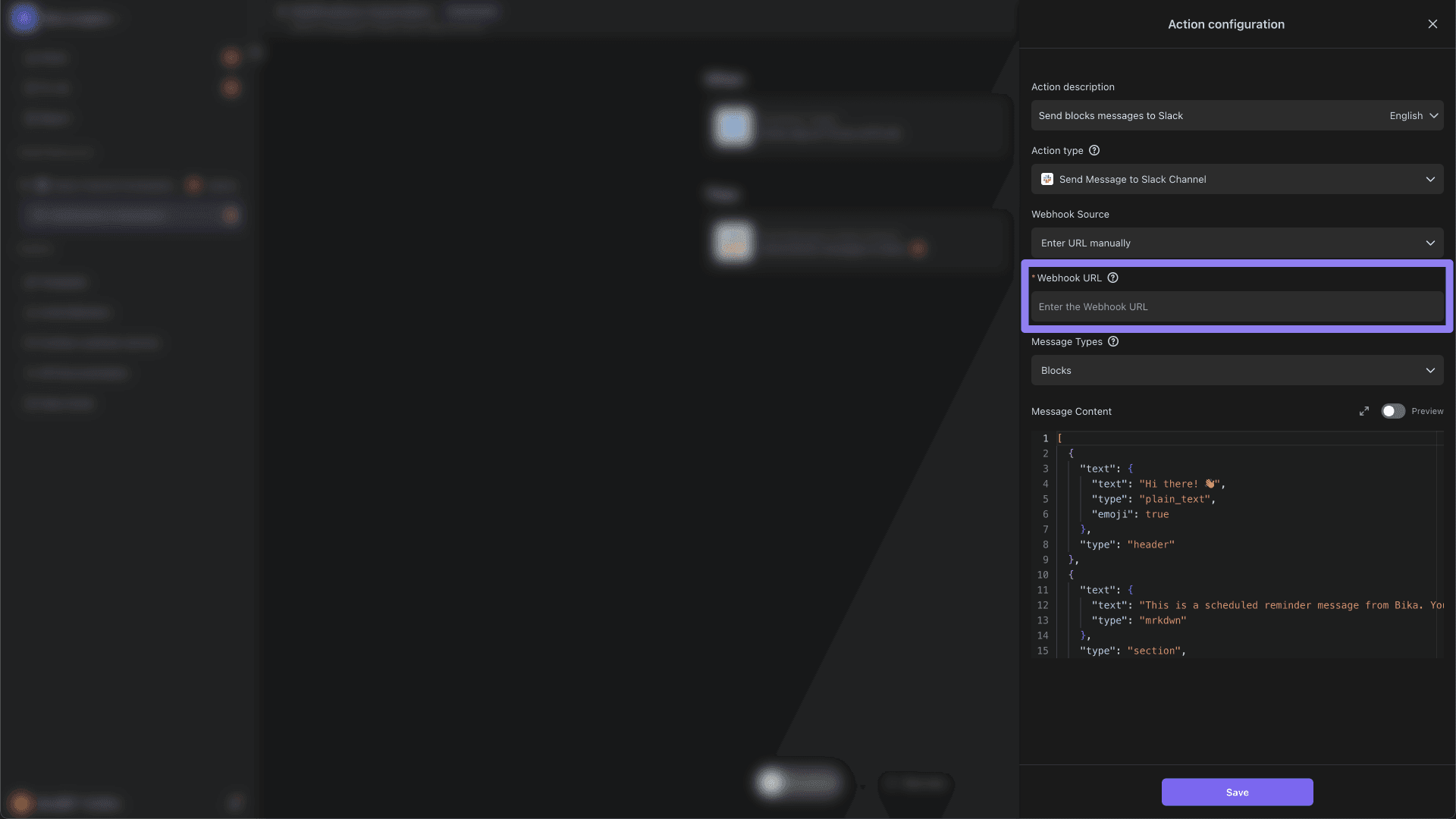Click the blurred trigger node thumbnail
Screen dimensions: 1456x819
click(733, 127)
